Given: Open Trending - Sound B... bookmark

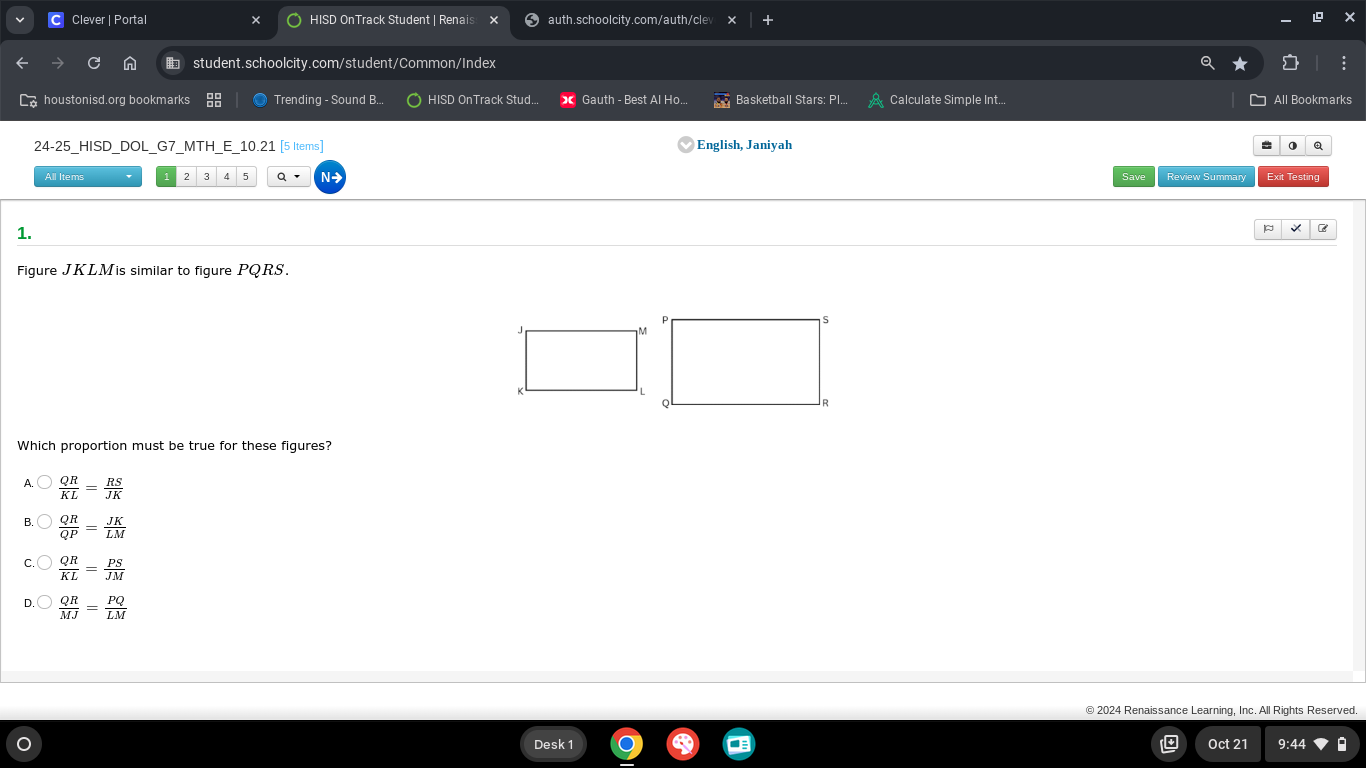Looking at the screenshot, I should (x=318, y=100).
